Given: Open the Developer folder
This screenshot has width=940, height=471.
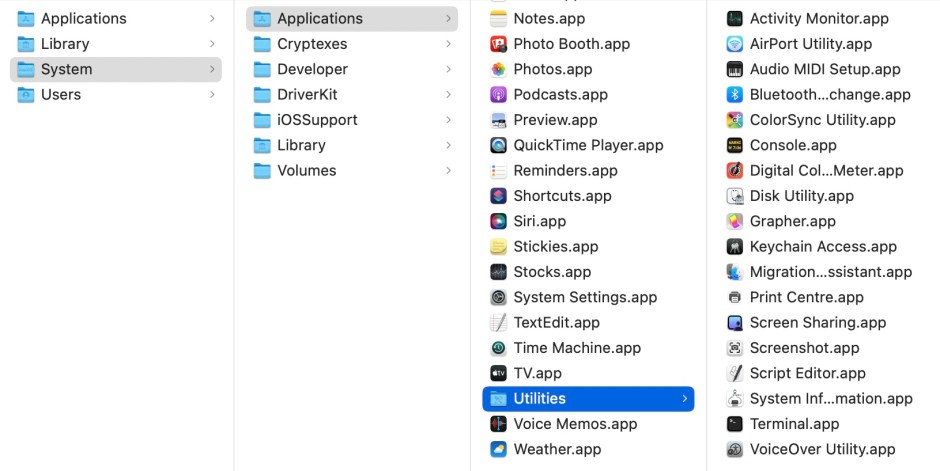Looking at the screenshot, I should [312, 69].
